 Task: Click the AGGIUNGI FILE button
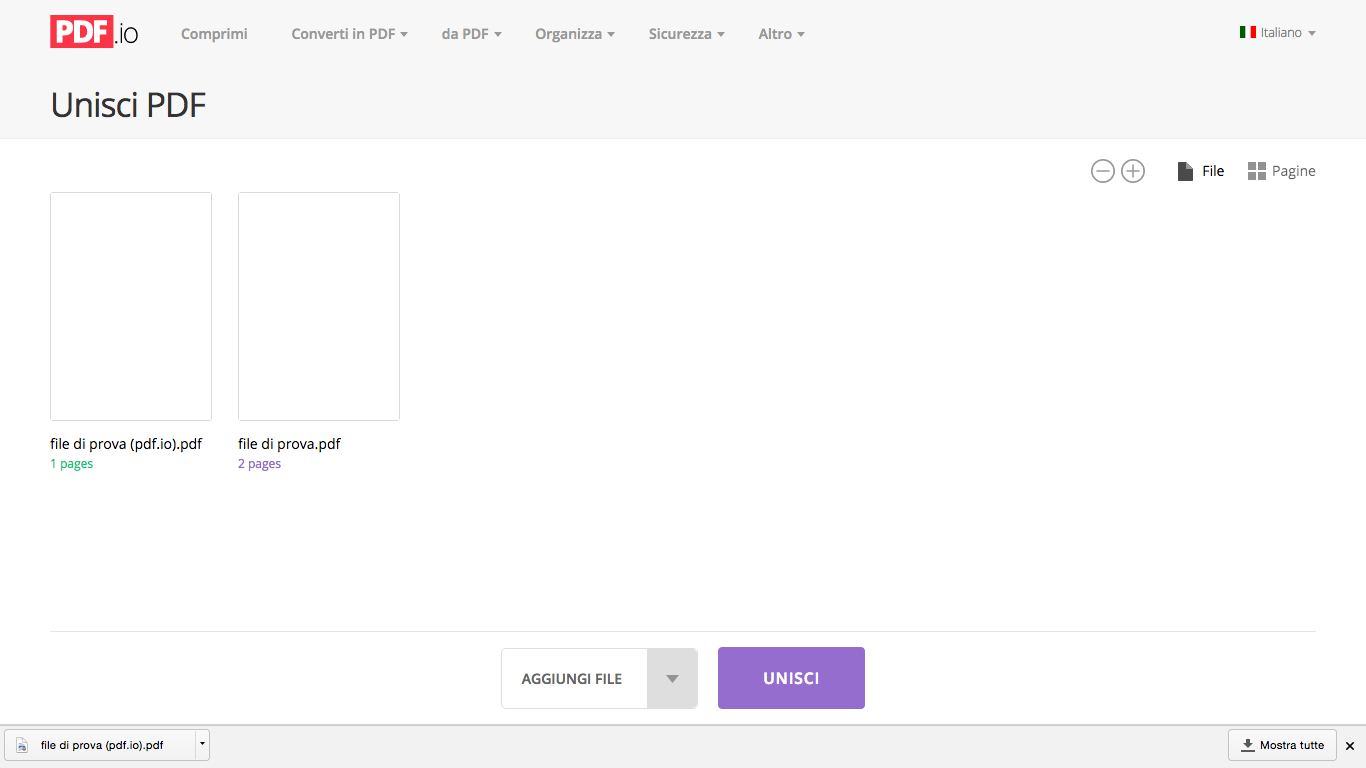click(x=574, y=678)
